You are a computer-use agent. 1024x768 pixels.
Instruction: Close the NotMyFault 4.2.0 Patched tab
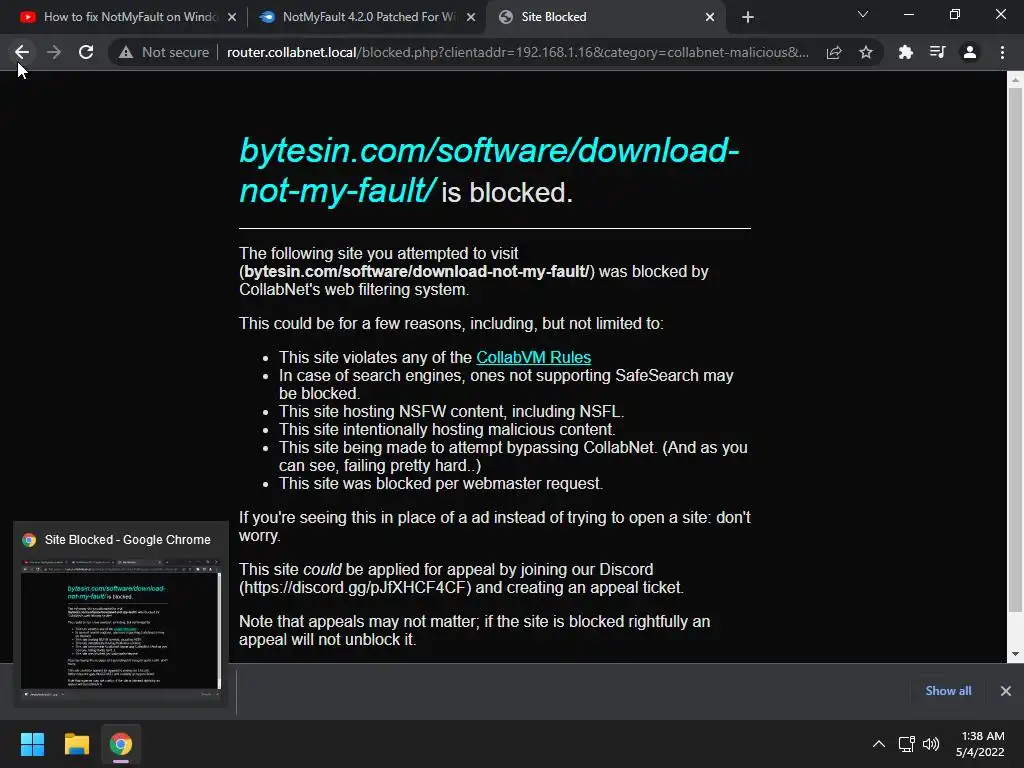471,17
